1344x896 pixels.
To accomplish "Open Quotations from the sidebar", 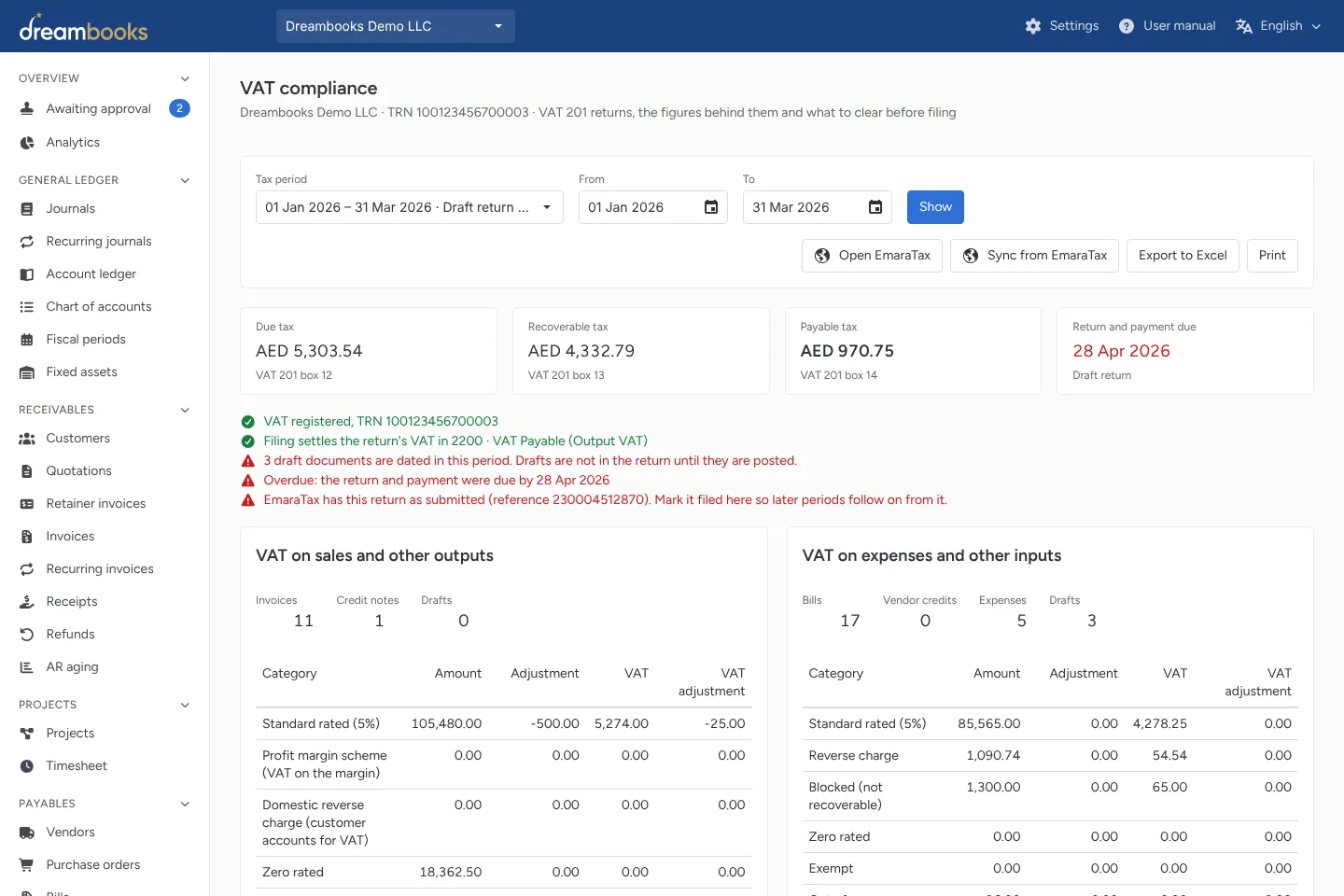I will 105,471.
